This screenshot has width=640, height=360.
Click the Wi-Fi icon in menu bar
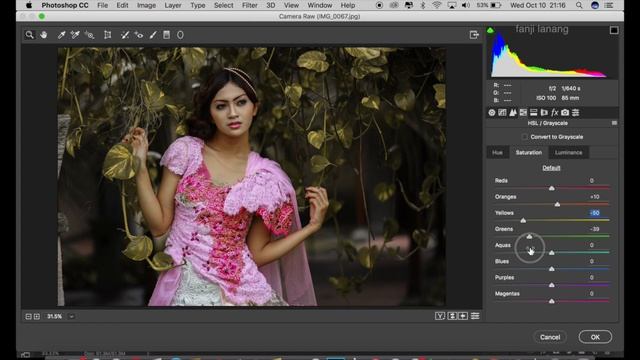click(436, 5)
